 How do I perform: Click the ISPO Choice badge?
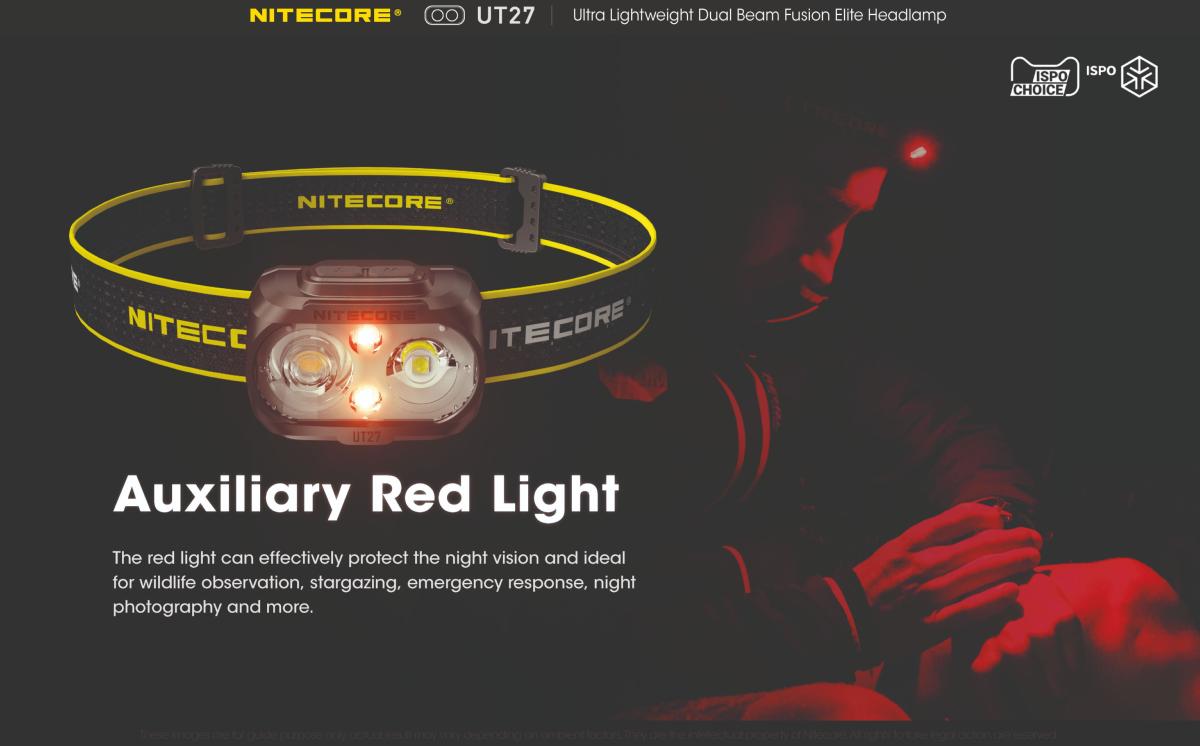coord(1044,77)
